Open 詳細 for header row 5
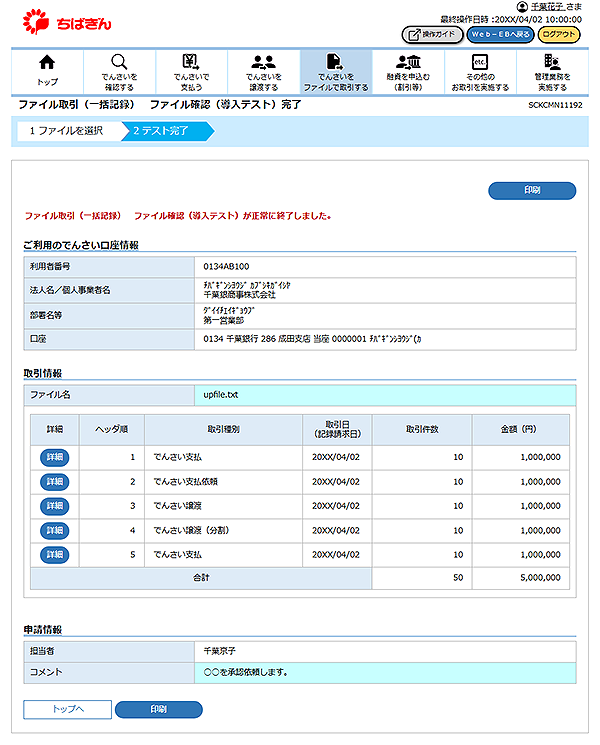 tap(55, 555)
